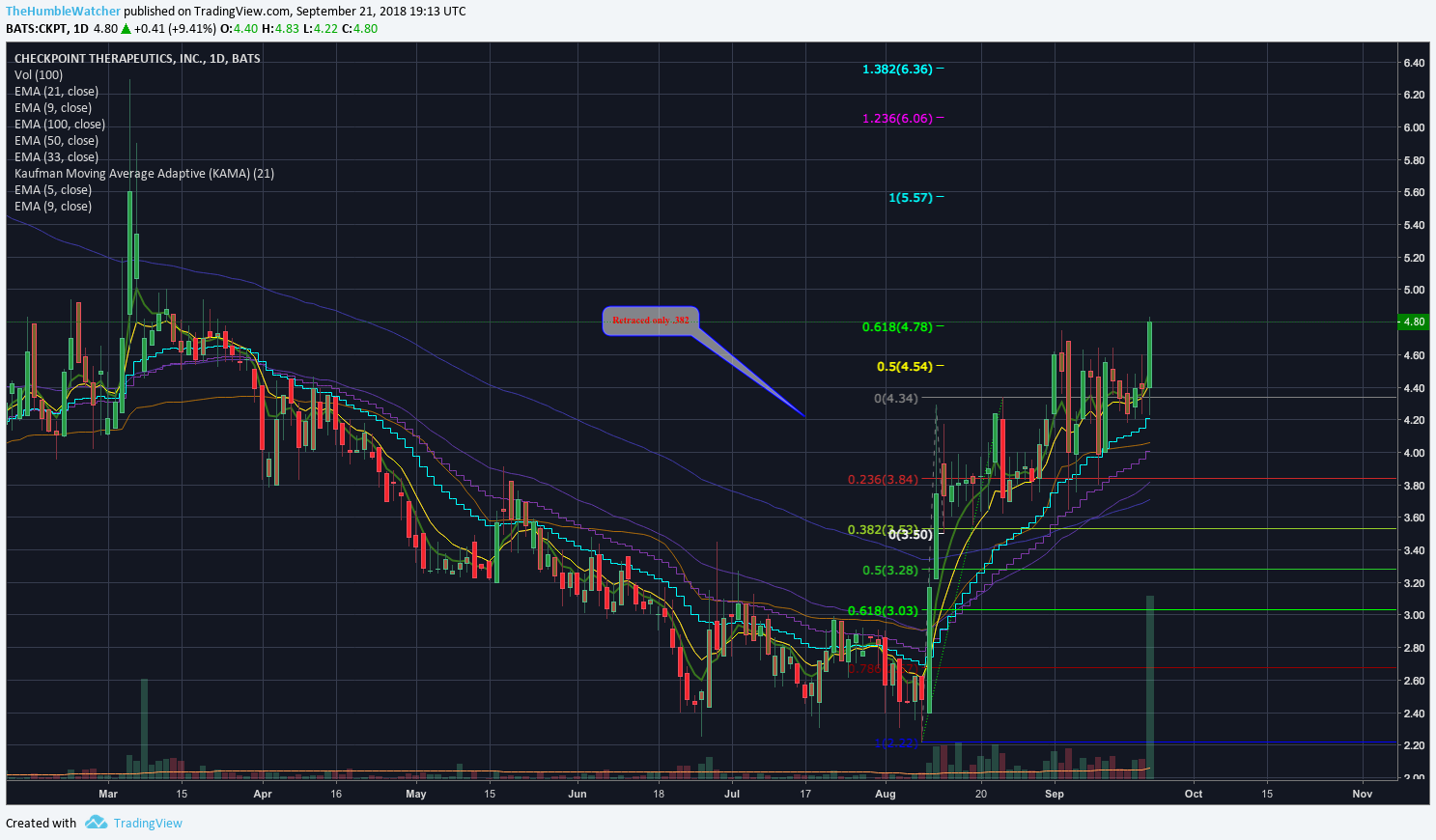Click the 2.20 price axis label

tap(1414, 746)
